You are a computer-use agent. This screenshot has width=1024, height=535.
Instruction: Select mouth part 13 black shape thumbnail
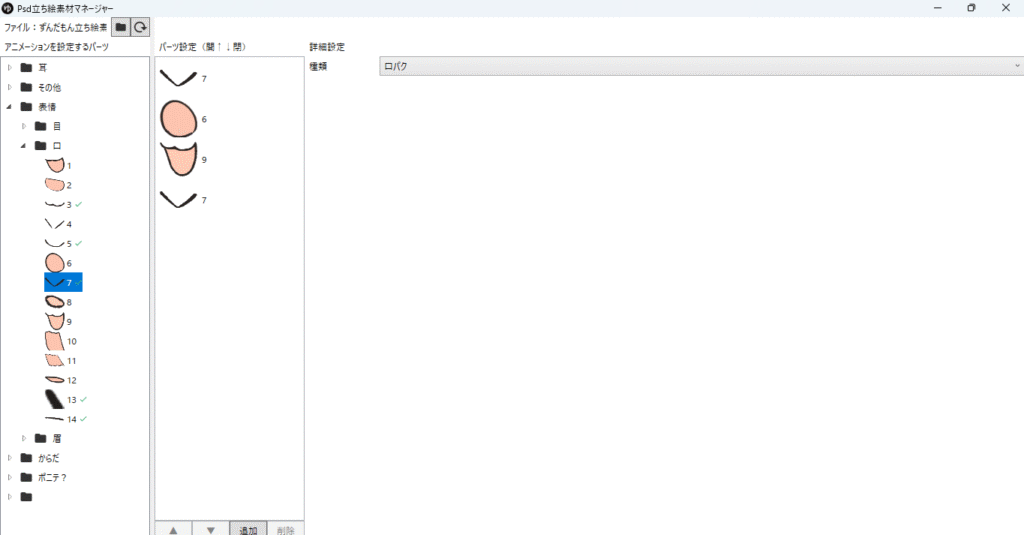click(x=54, y=399)
